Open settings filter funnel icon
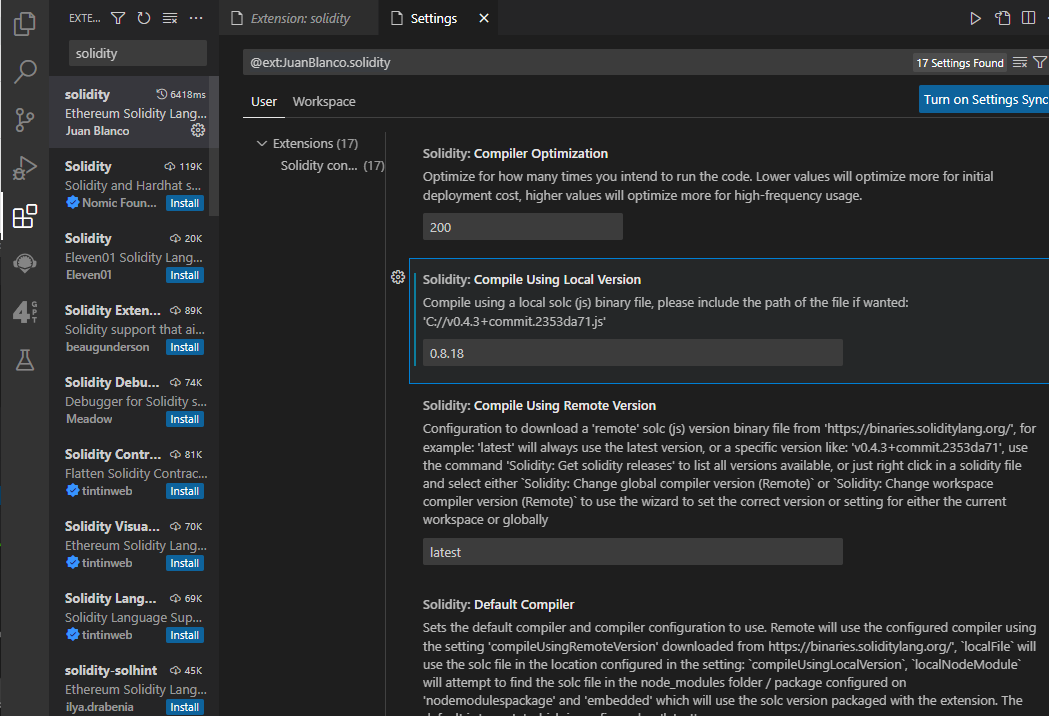 pyautogui.click(x=1040, y=62)
